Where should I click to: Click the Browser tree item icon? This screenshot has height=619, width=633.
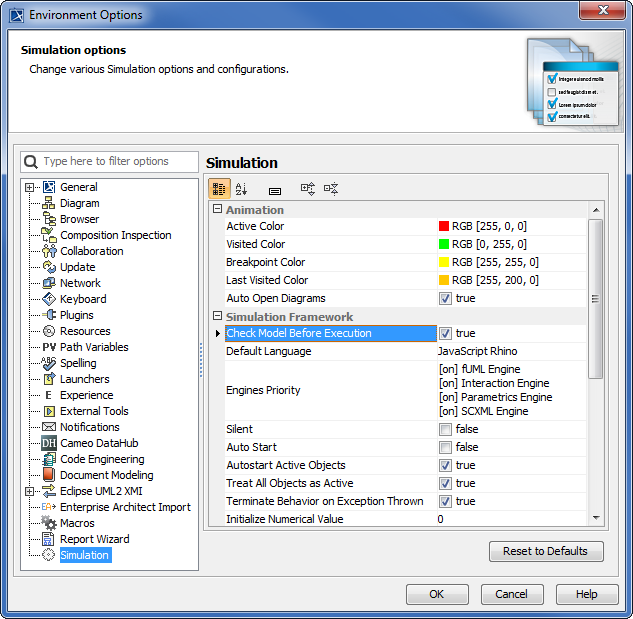coord(49,219)
